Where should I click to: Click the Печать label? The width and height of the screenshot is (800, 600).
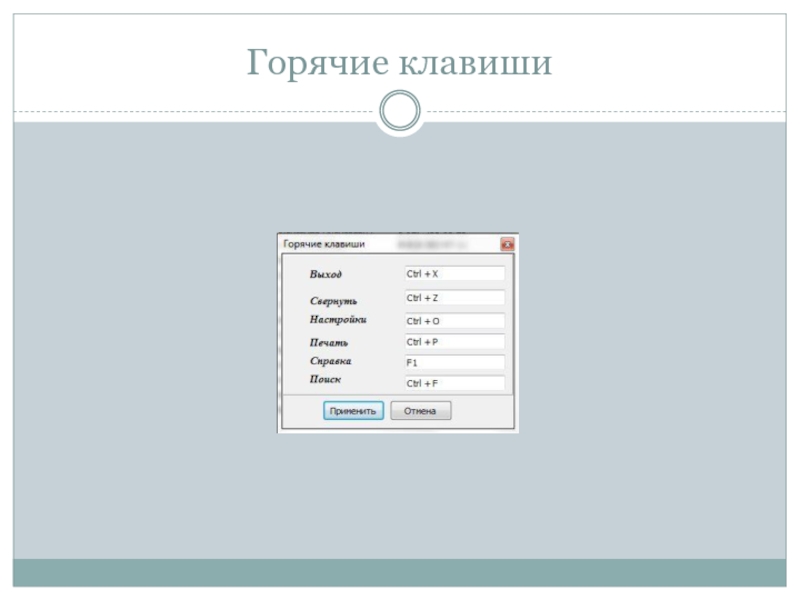click(x=328, y=342)
